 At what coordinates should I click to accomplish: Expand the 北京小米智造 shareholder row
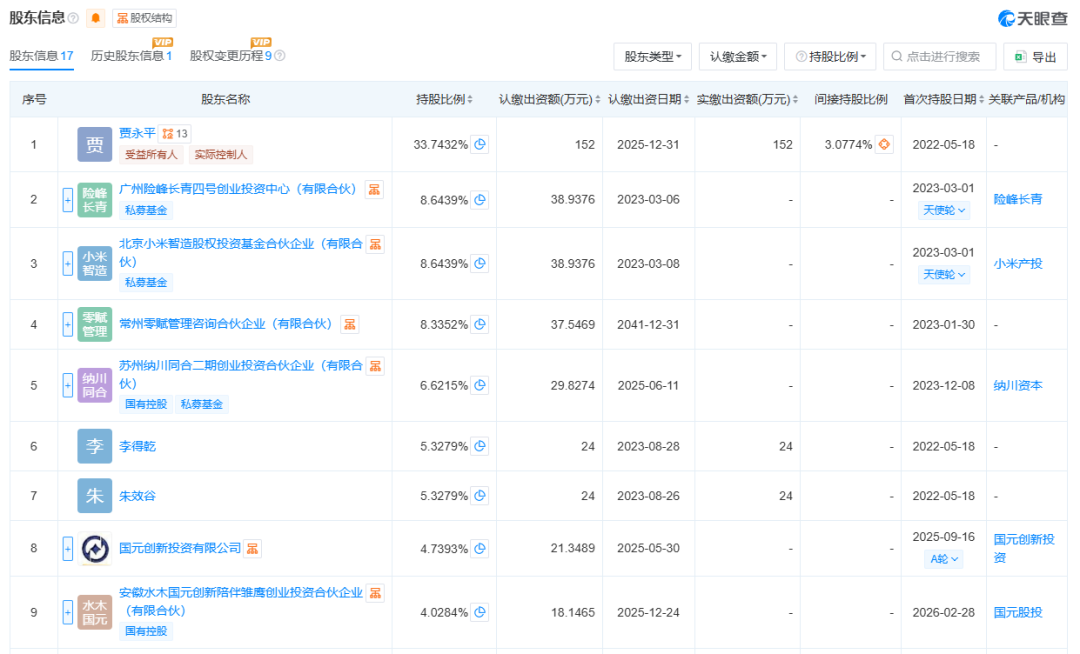68,264
